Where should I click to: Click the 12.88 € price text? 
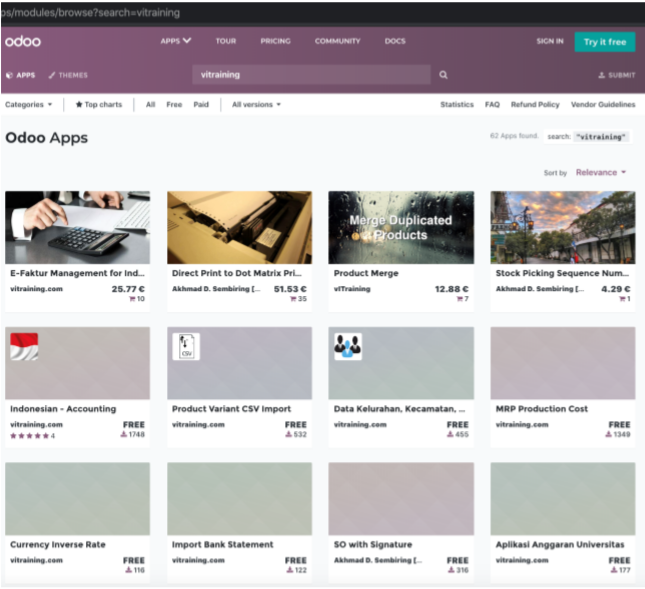pos(452,289)
